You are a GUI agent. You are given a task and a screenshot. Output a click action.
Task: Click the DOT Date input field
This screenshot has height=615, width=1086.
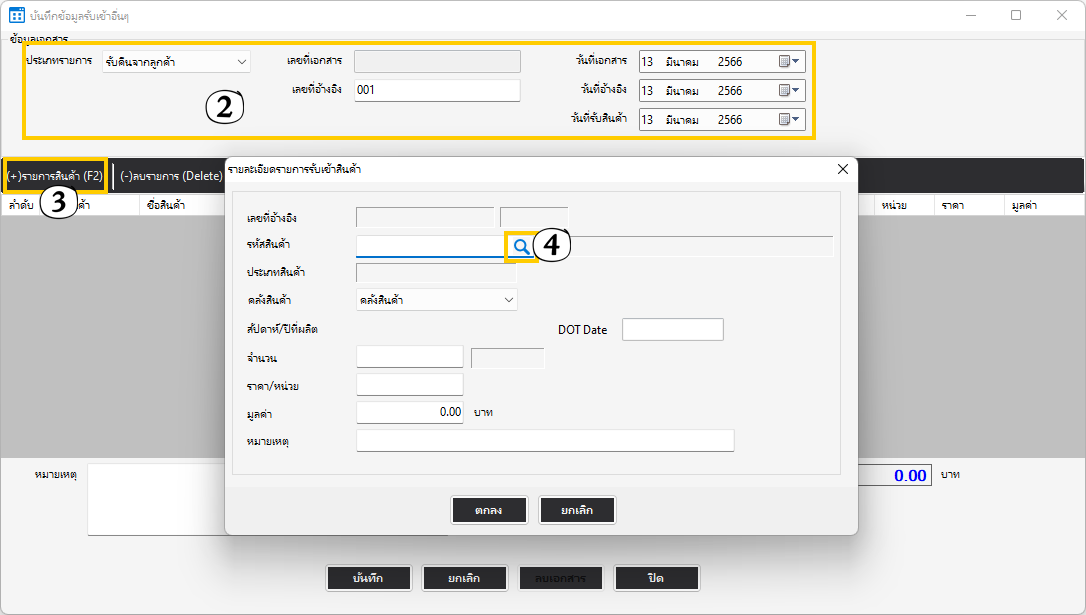[672, 330]
